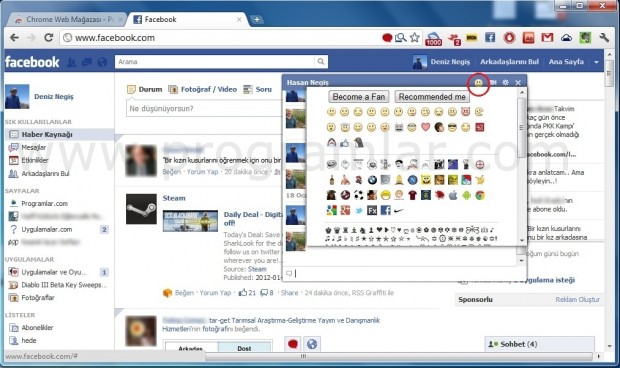
Task: Insert the robot face emoticon
Action: 399,127
